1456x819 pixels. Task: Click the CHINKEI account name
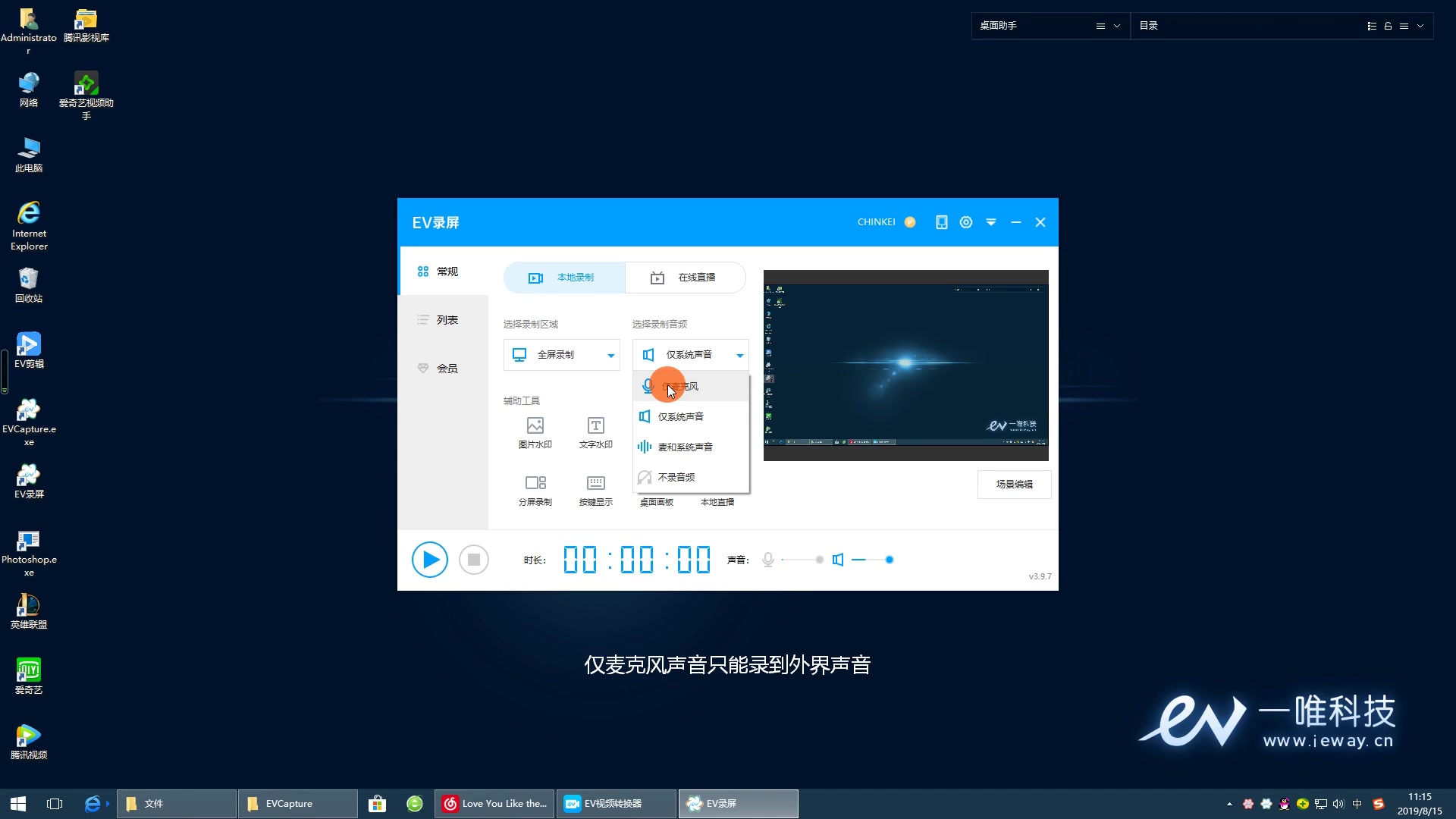tap(877, 221)
